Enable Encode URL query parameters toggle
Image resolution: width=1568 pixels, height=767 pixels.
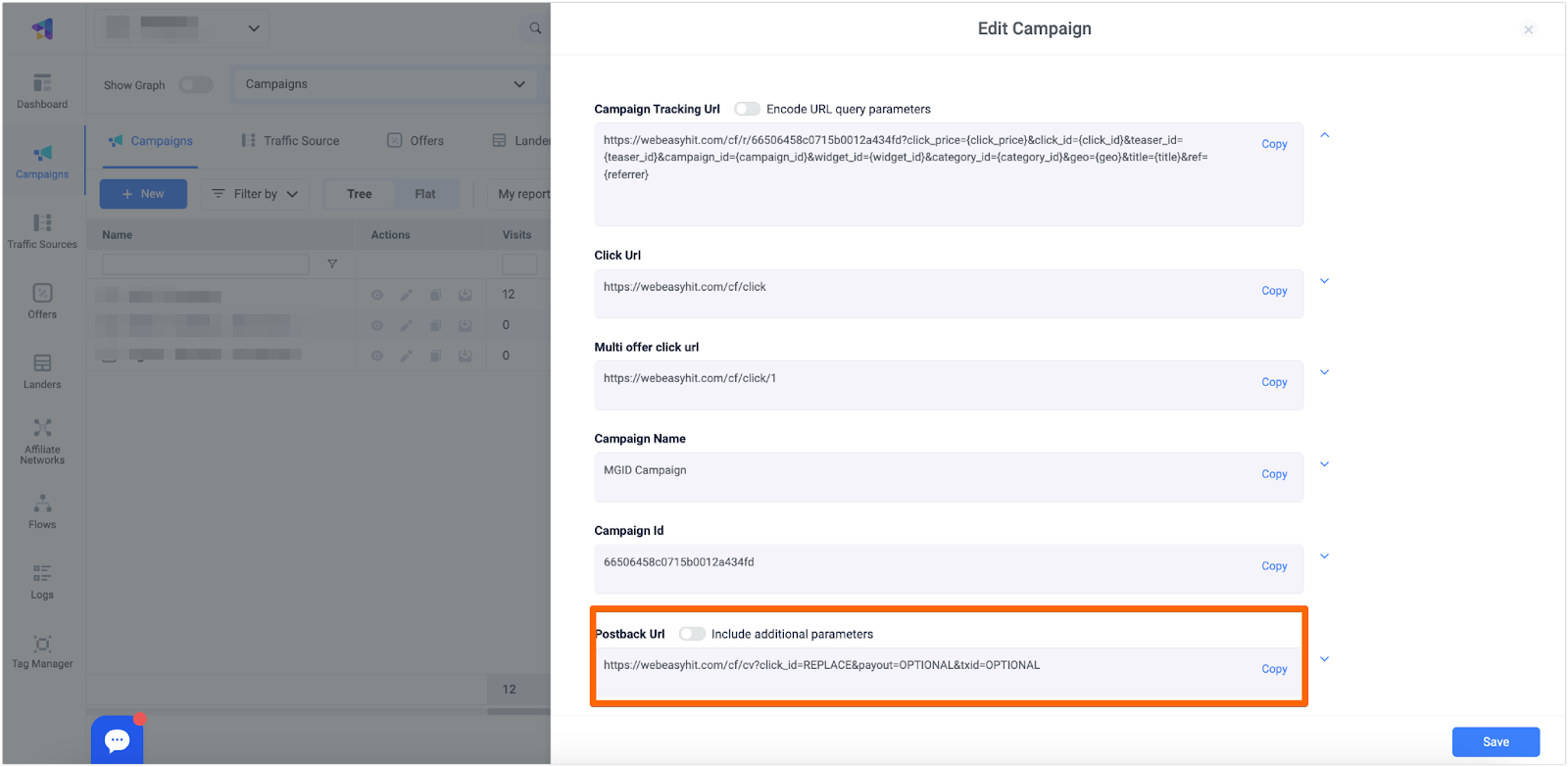click(747, 109)
